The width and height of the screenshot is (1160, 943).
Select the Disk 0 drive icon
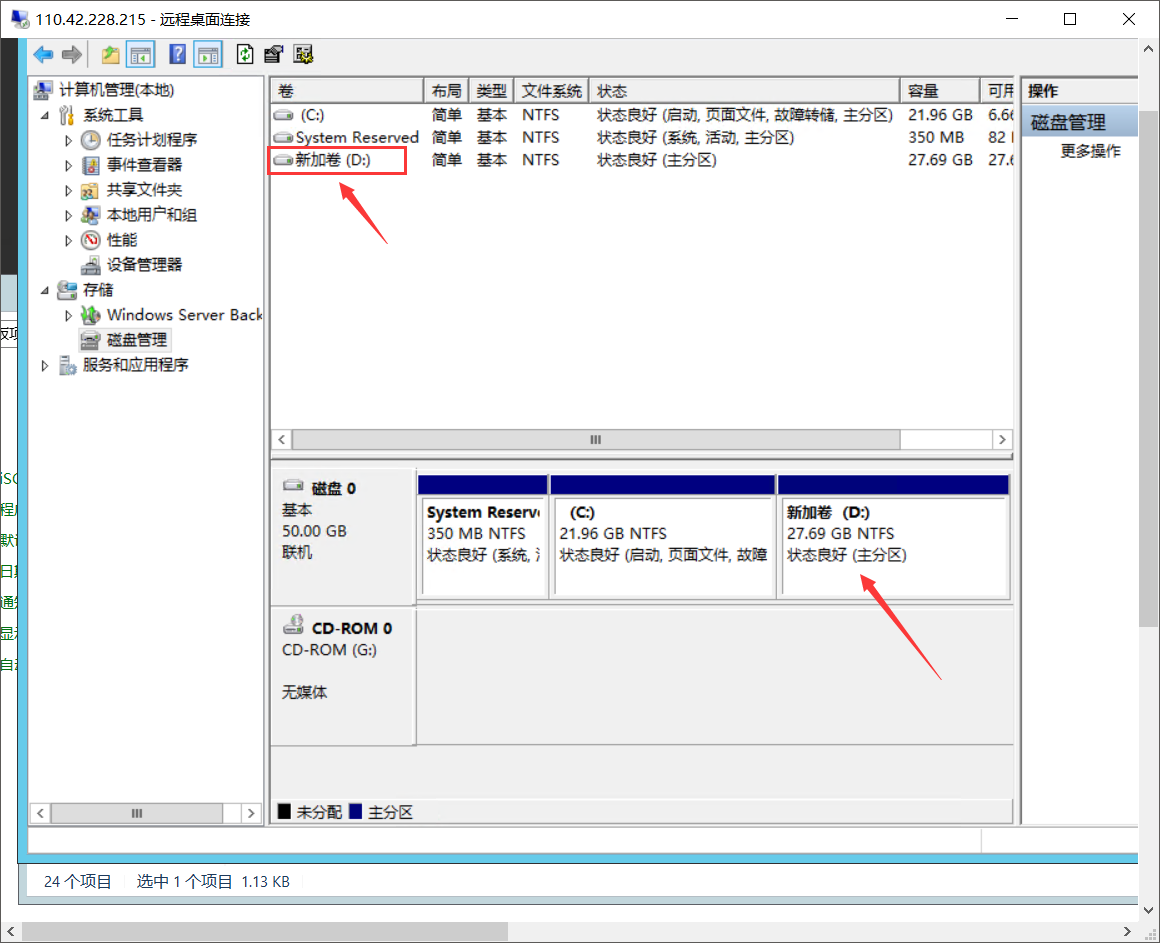294,487
